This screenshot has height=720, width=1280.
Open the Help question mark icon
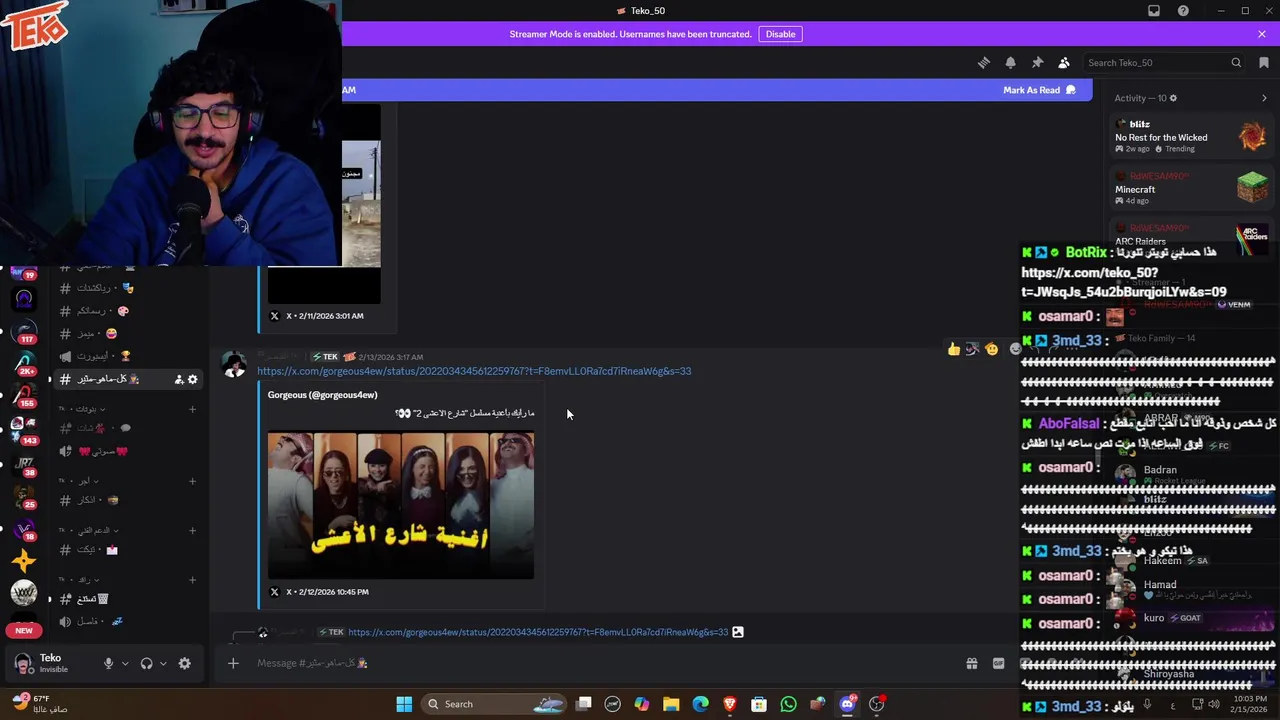tap(1183, 11)
